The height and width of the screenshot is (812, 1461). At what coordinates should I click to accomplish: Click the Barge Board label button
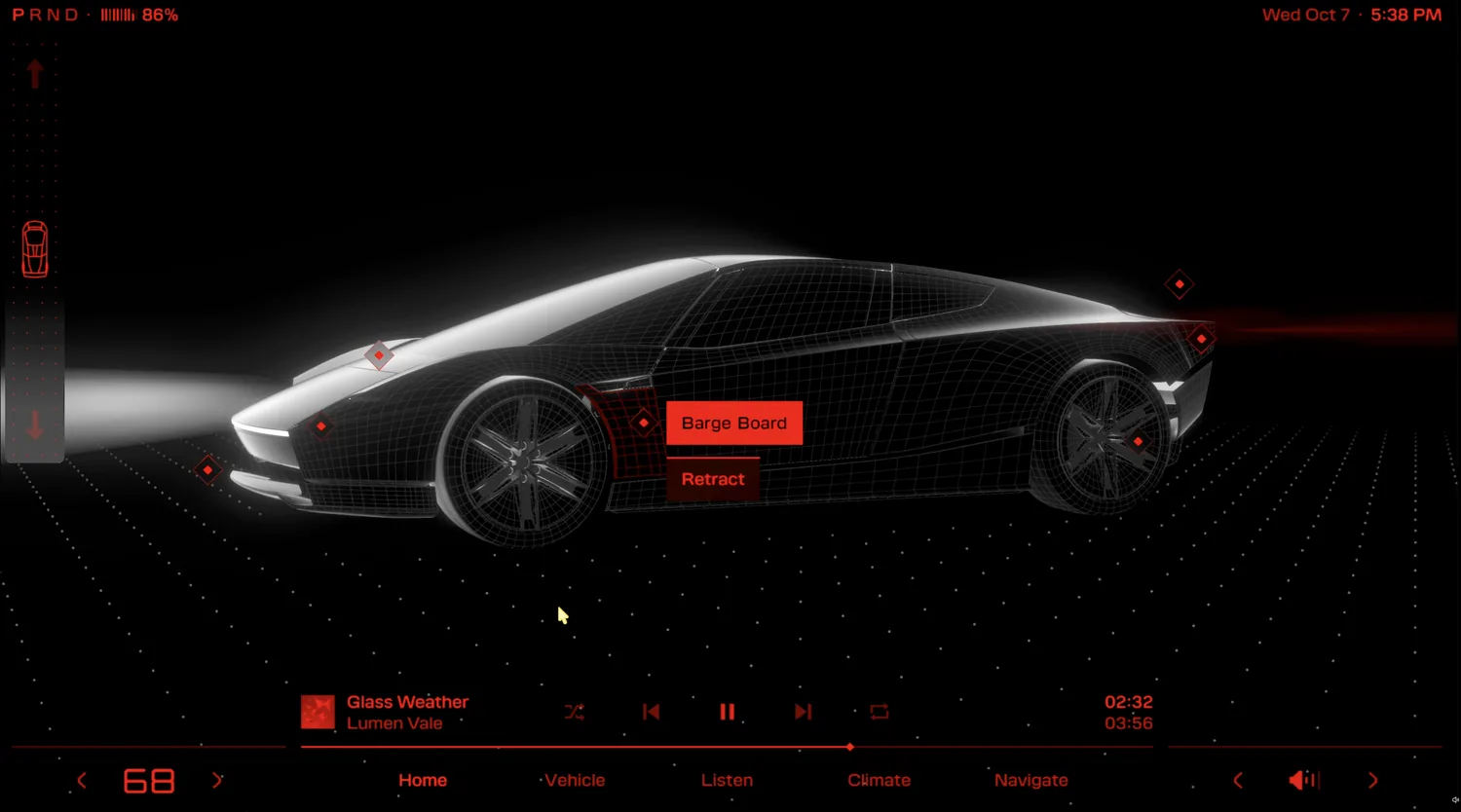734,423
